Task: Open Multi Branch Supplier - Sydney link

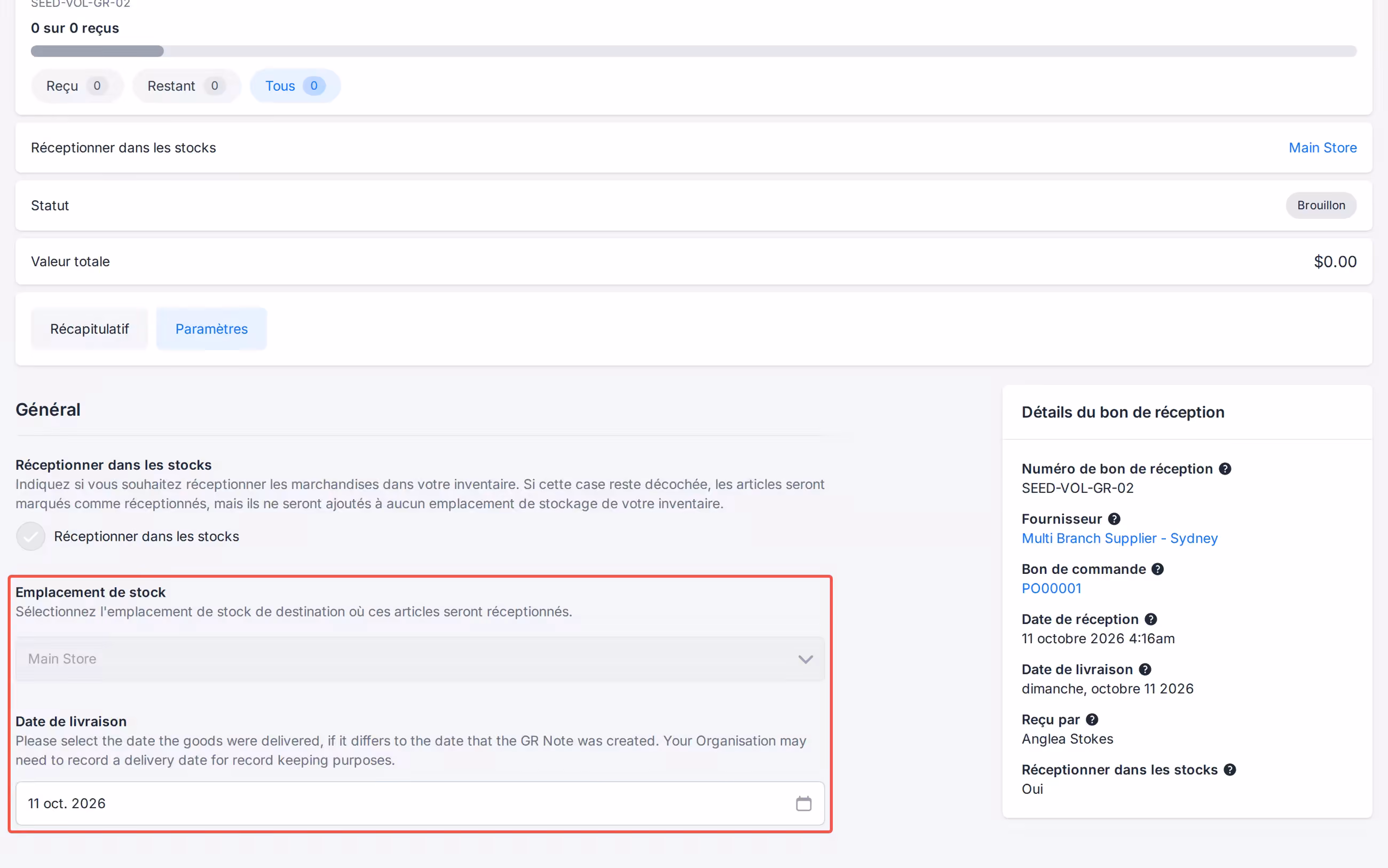Action: [x=1119, y=539]
